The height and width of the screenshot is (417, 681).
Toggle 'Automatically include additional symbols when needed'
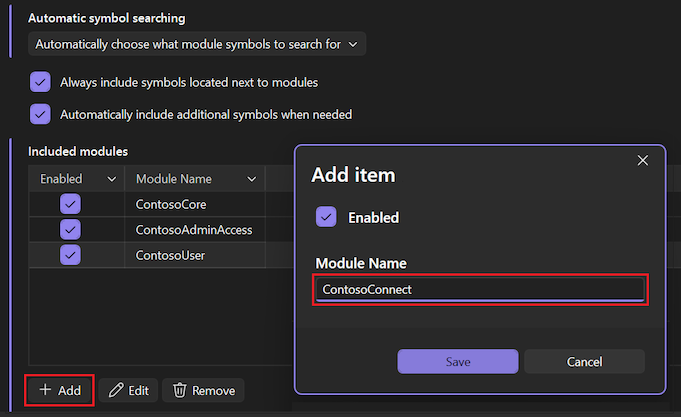click(x=40, y=114)
